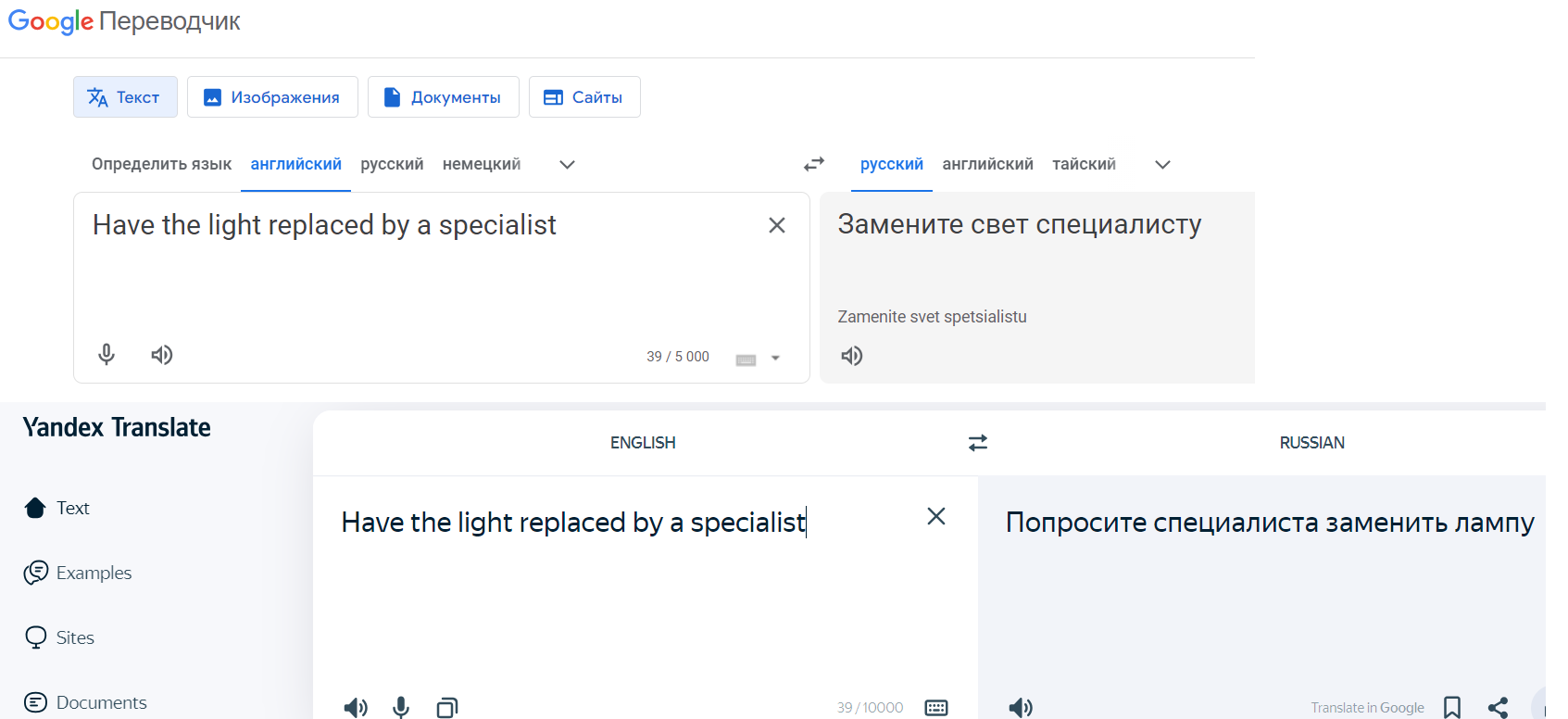Play the source text audio in Yandex
This screenshot has height=719, width=1568.
[x=355, y=708]
